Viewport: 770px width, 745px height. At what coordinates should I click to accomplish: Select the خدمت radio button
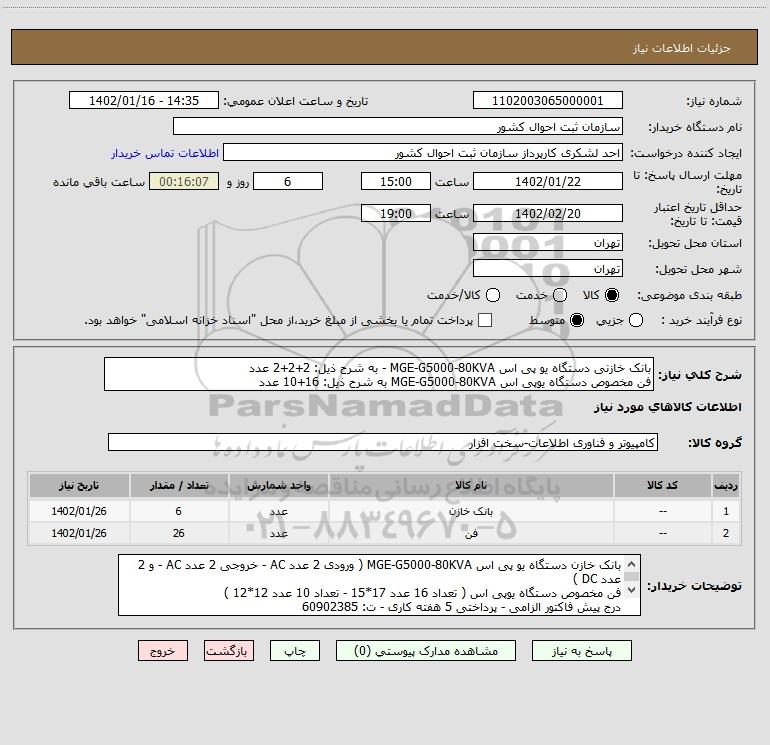[560, 295]
